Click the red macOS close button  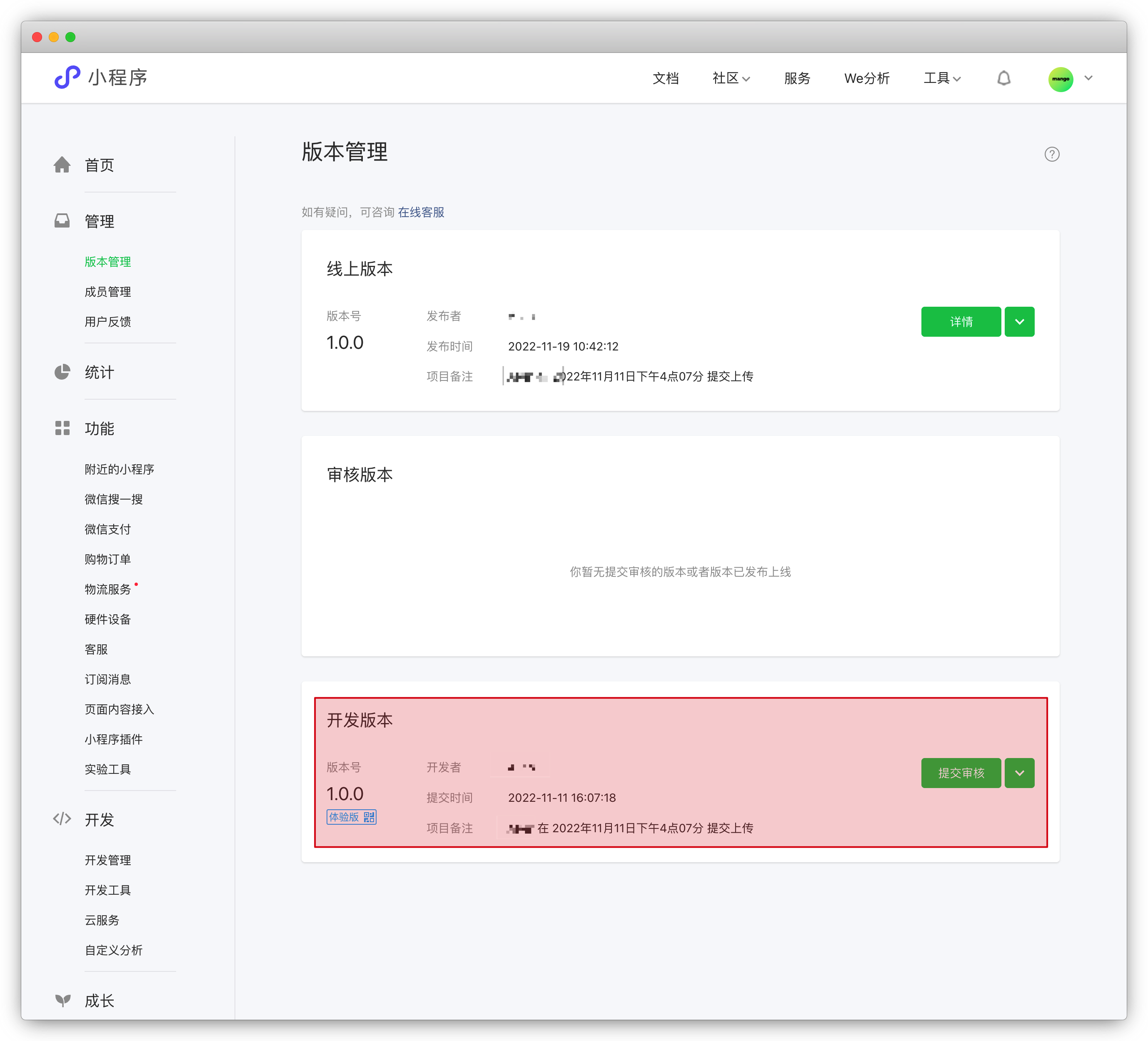[x=37, y=37]
